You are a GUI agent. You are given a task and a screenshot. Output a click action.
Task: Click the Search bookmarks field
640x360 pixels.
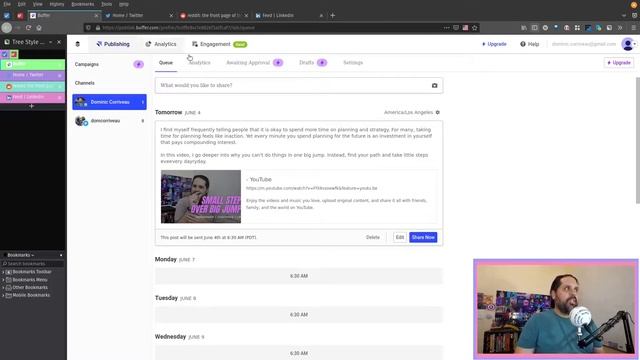(33, 264)
